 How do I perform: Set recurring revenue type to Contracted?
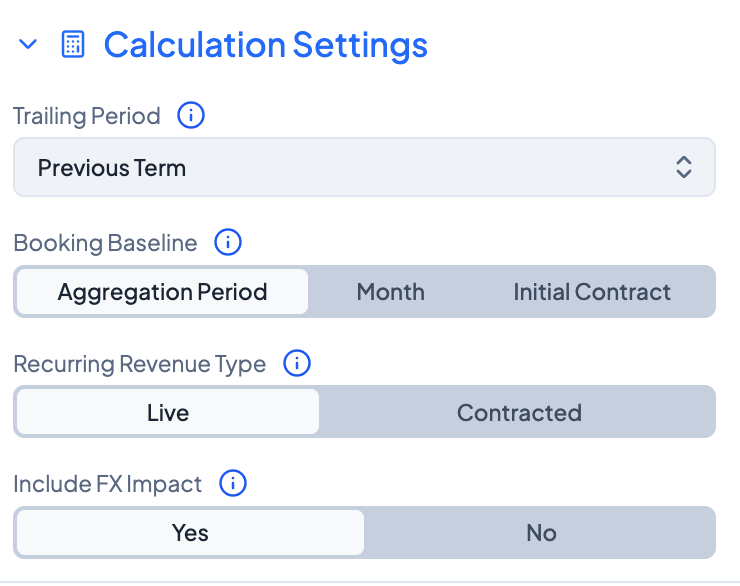pos(519,412)
